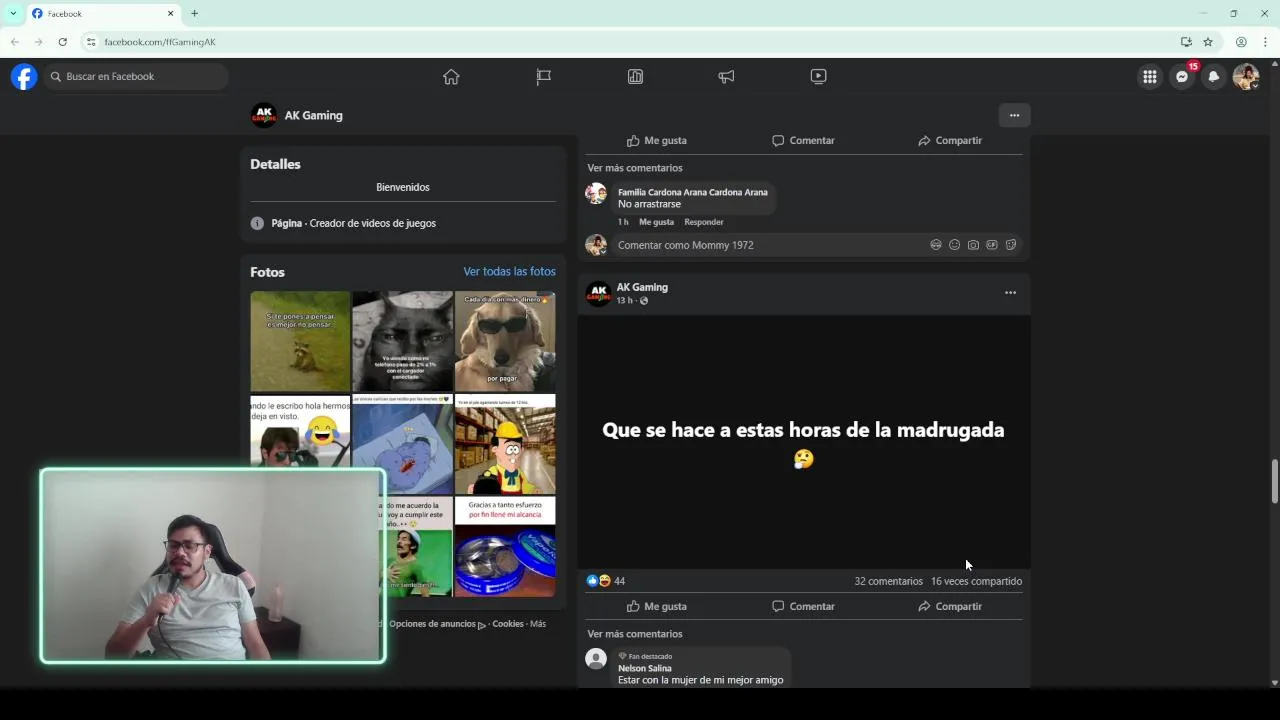Go back with the browser back arrow
Image resolution: width=1280 pixels, height=720 pixels.
(14, 42)
